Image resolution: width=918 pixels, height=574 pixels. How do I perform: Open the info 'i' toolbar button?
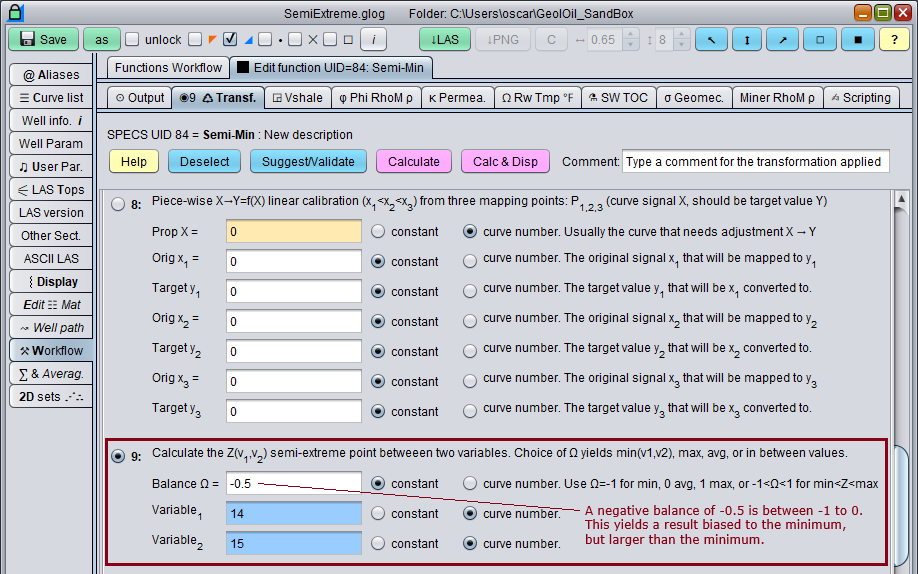pyautogui.click(x=373, y=40)
